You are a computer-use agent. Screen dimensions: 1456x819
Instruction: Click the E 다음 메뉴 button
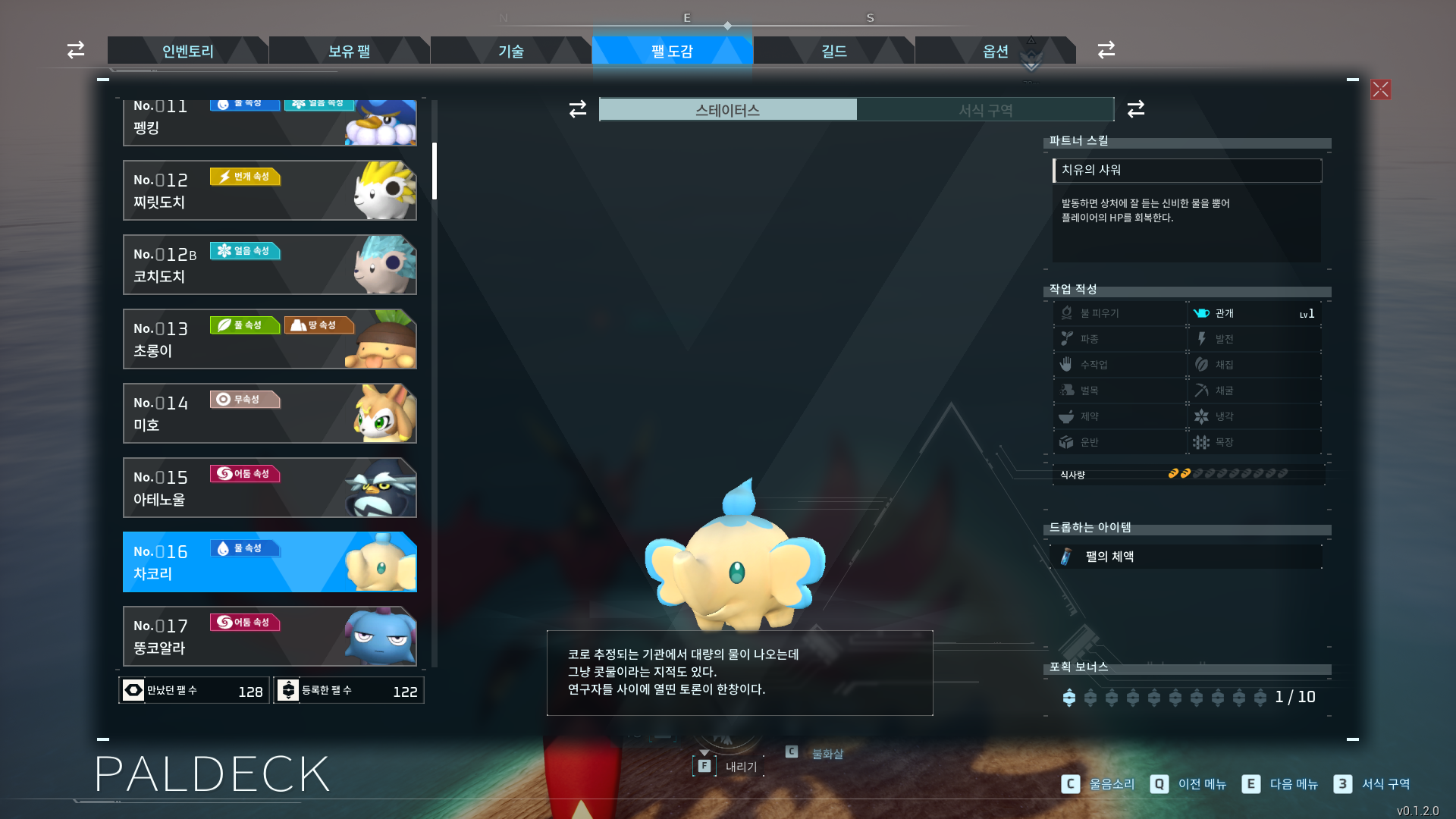(1280, 783)
